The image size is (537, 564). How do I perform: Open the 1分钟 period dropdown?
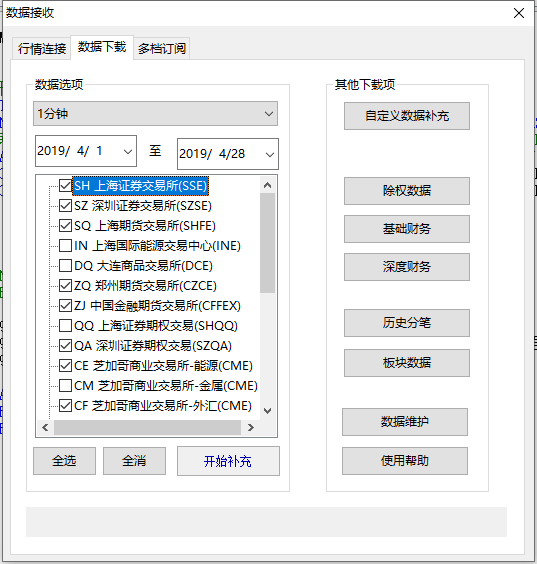coord(155,114)
